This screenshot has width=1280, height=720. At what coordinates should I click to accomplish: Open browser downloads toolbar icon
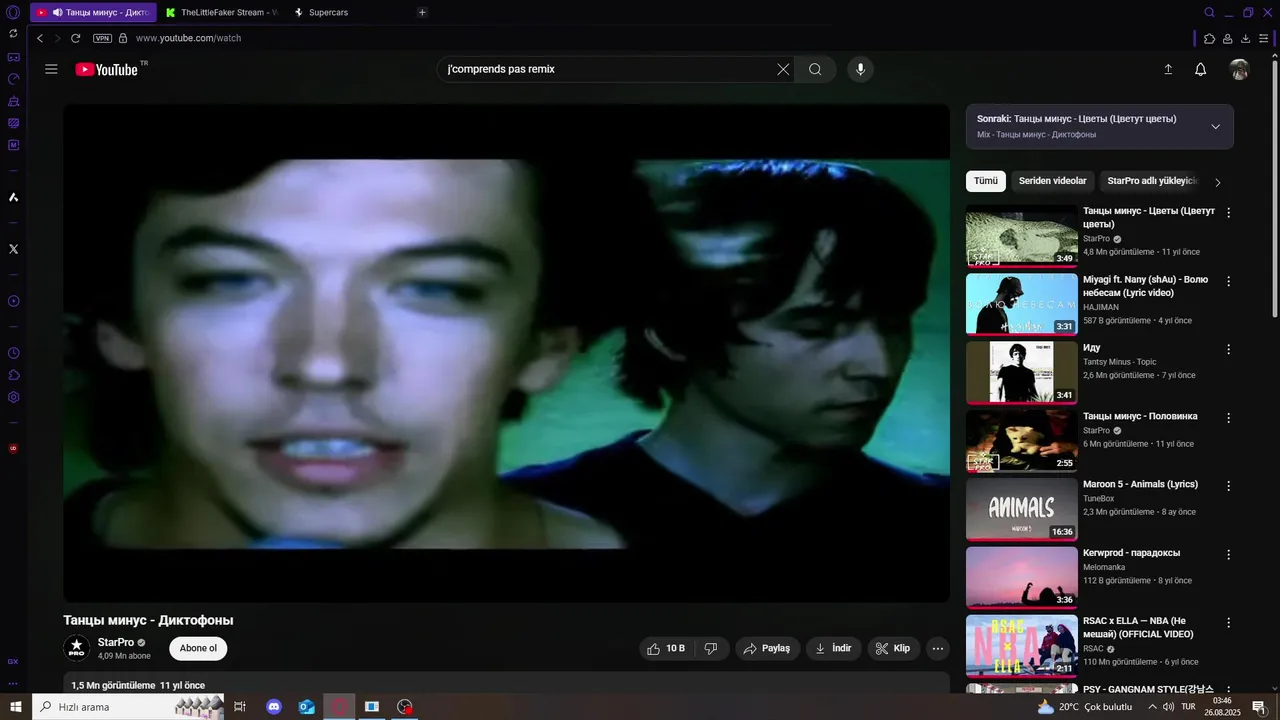click(1246, 38)
